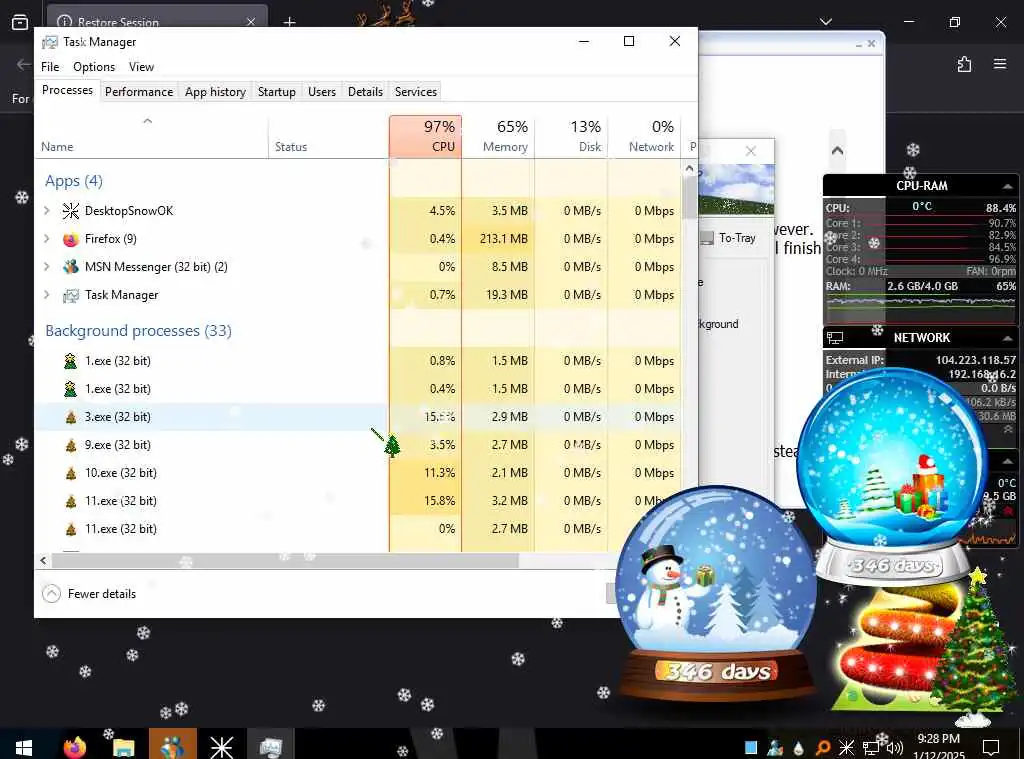The height and width of the screenshot is (759, 1024).
Task: Sort processes by the Memory column
Action: coord(498,137)
